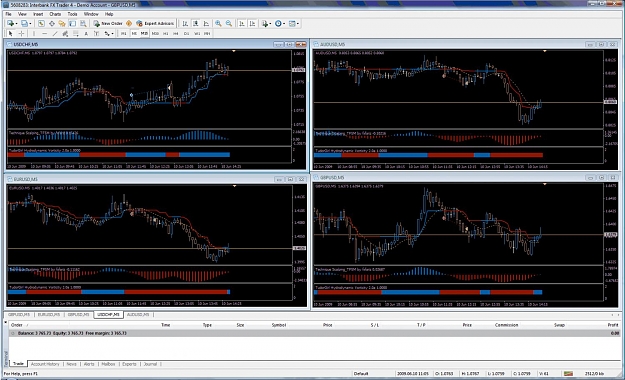Toggle Chart Shift on the chart
Image resolution: width=625 pixels, height=380 pixels.
(x=252, y=24)
